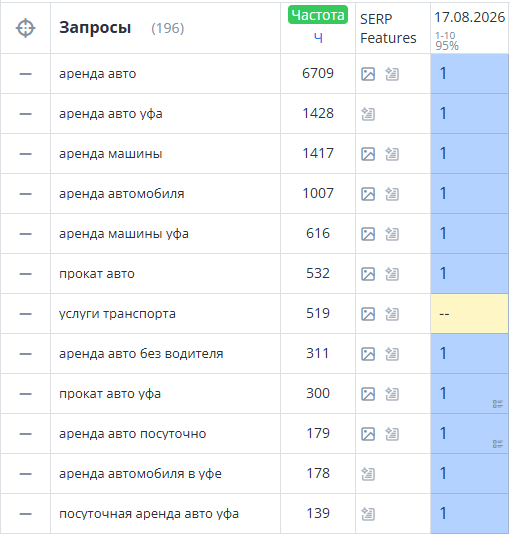Click the snippet icon for аренда авто уфа

pos(368,114)
